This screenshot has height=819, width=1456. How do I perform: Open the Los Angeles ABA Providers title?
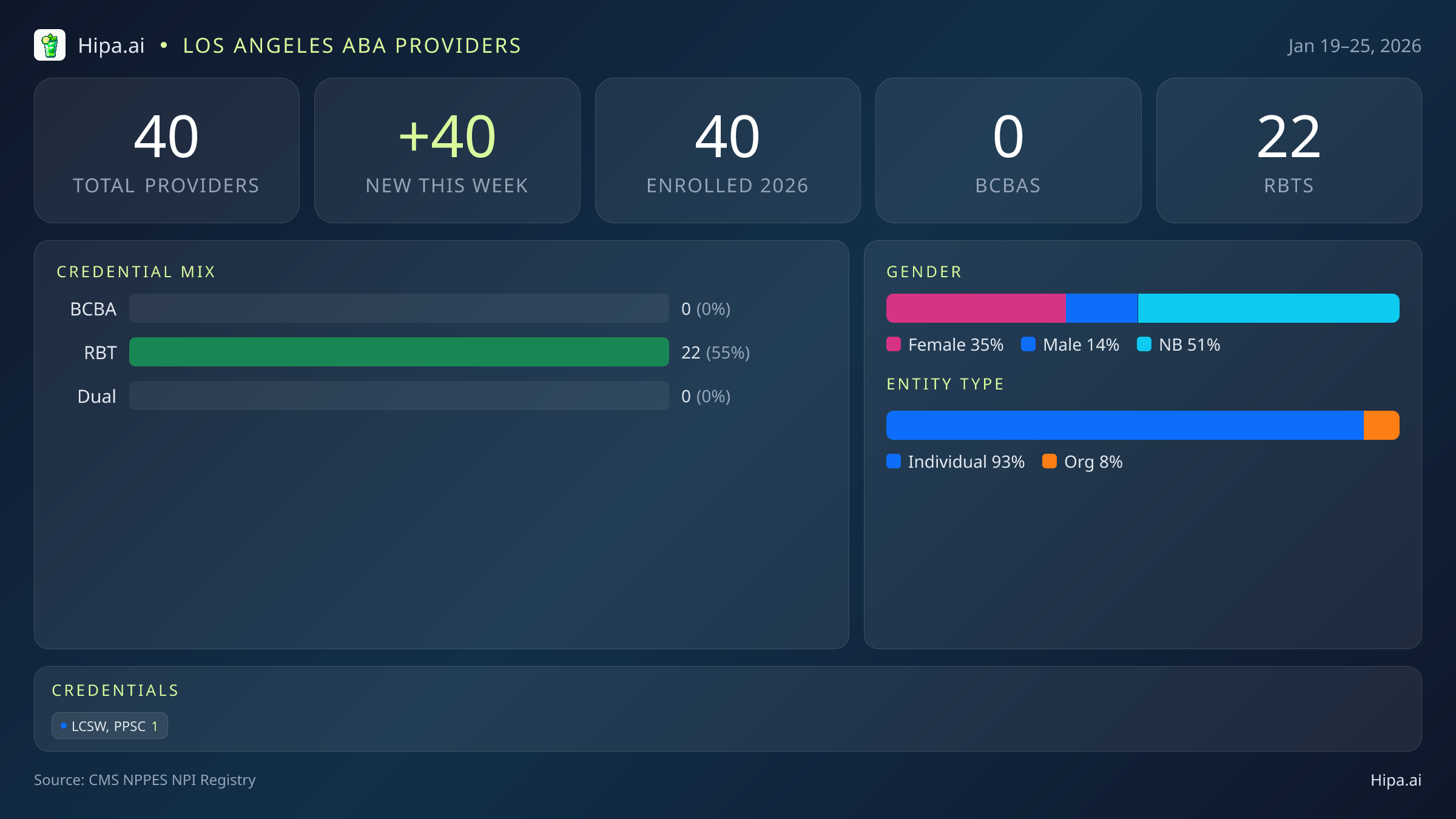(352, 45)
